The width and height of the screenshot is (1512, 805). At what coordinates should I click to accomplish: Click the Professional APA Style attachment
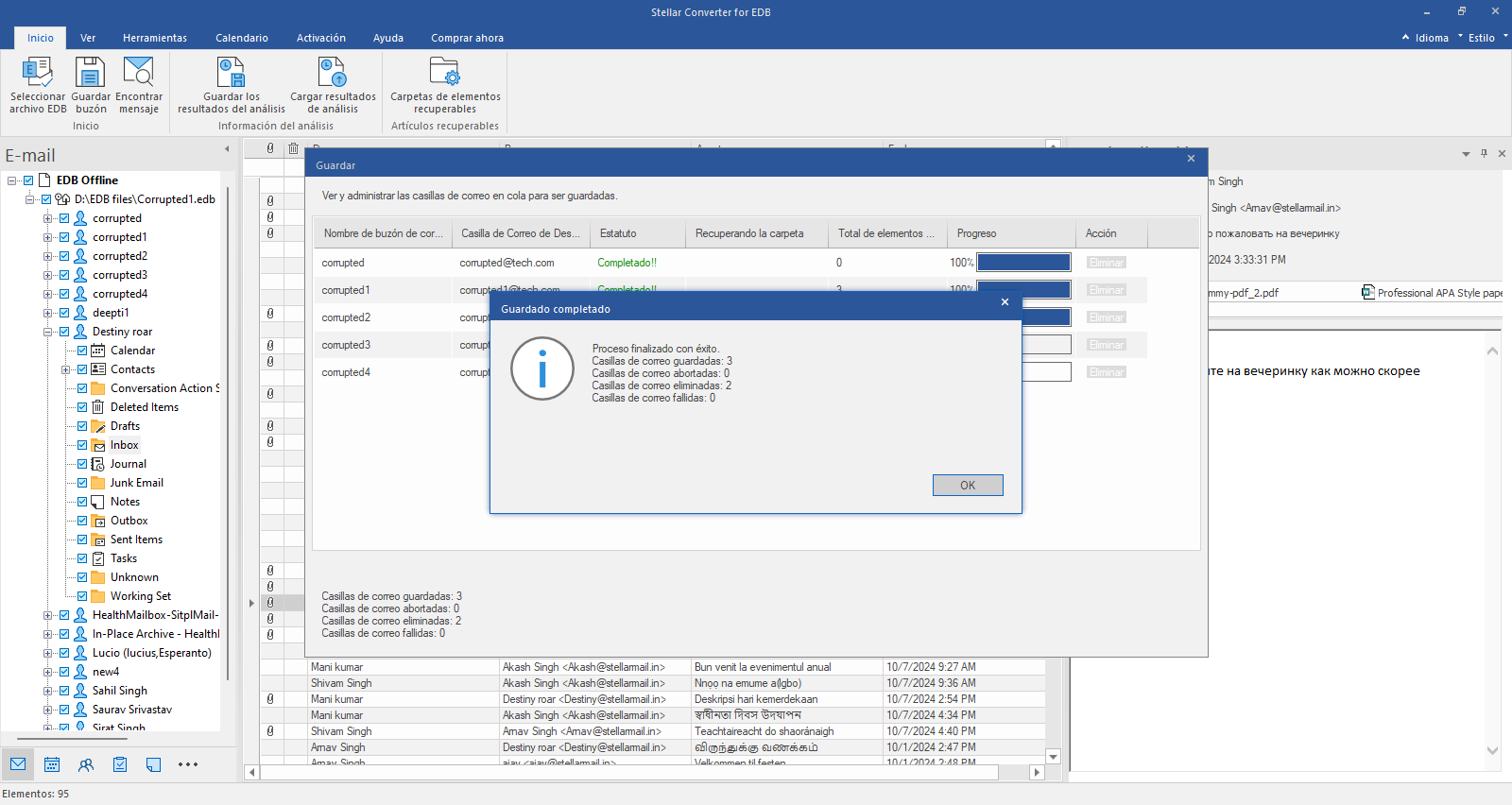tap(1432, 293)
